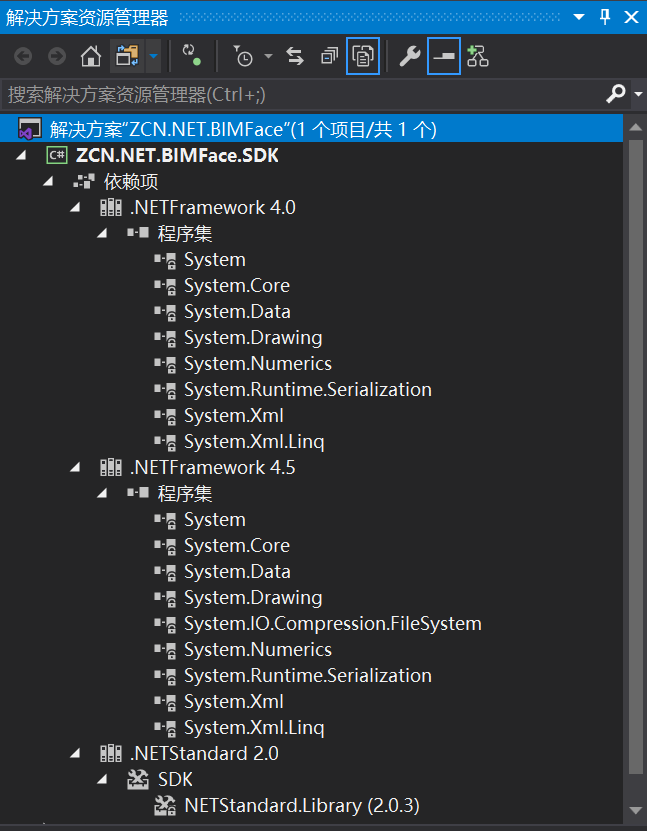This screenshot has height=831, width=647.
Task: Click the search magnifier icon
Action: (614, 94)
